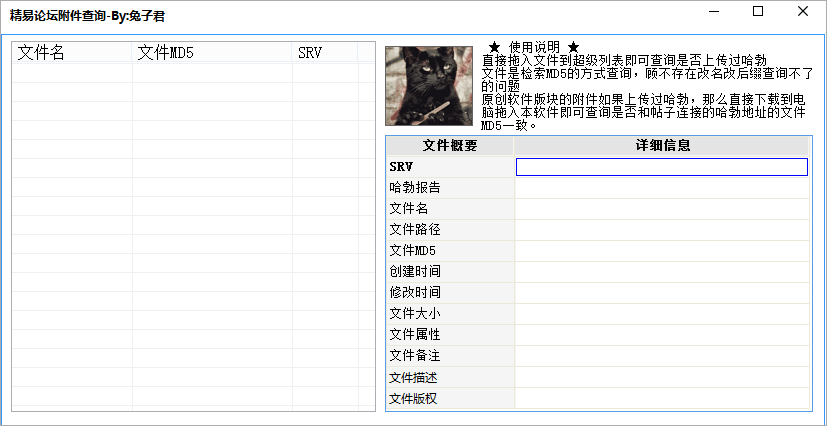Select the 文件备注 row label
827x426 pixels.
click(450, 356)
